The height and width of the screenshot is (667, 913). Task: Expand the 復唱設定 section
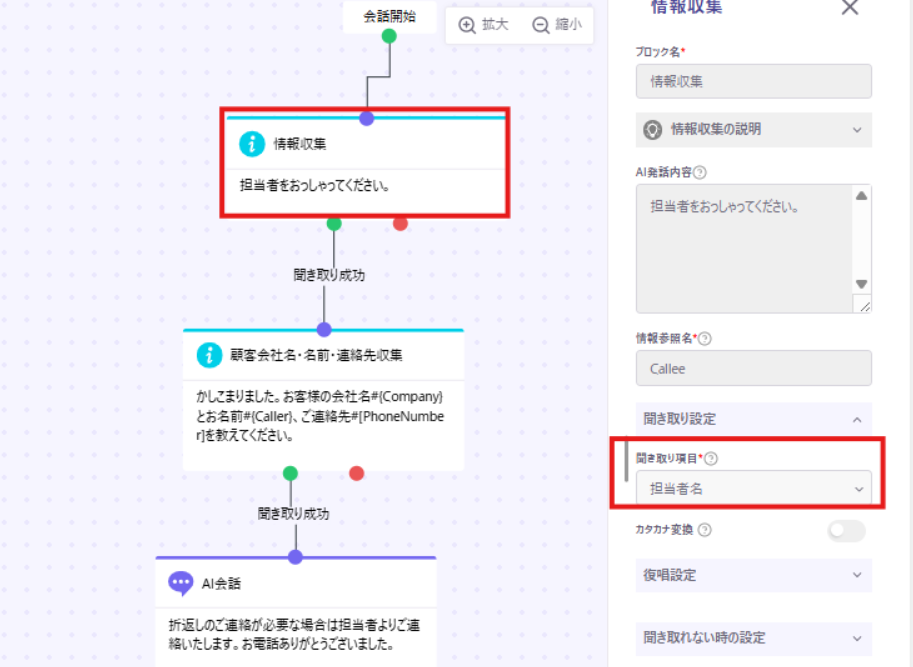pos(856,575)
